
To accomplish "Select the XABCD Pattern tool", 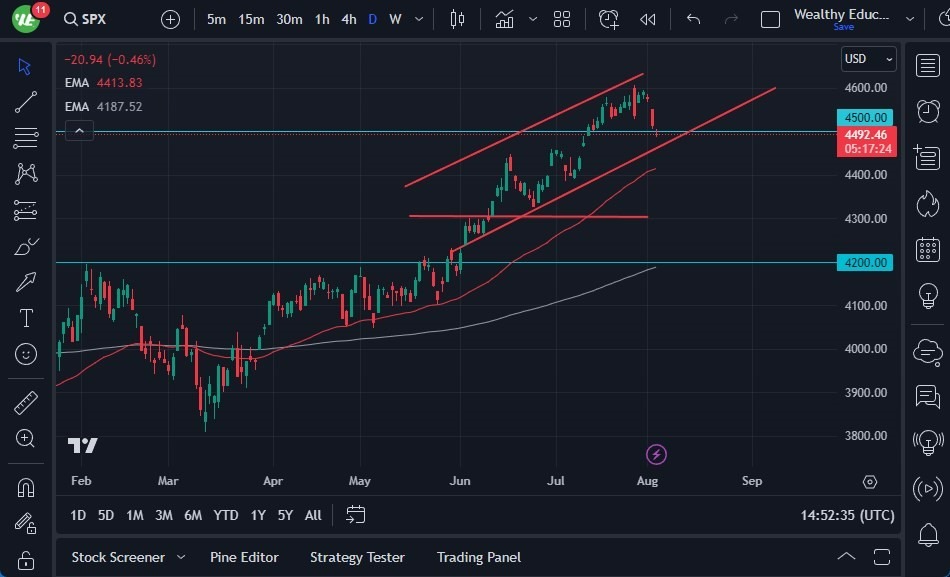I will pos(25,174).
